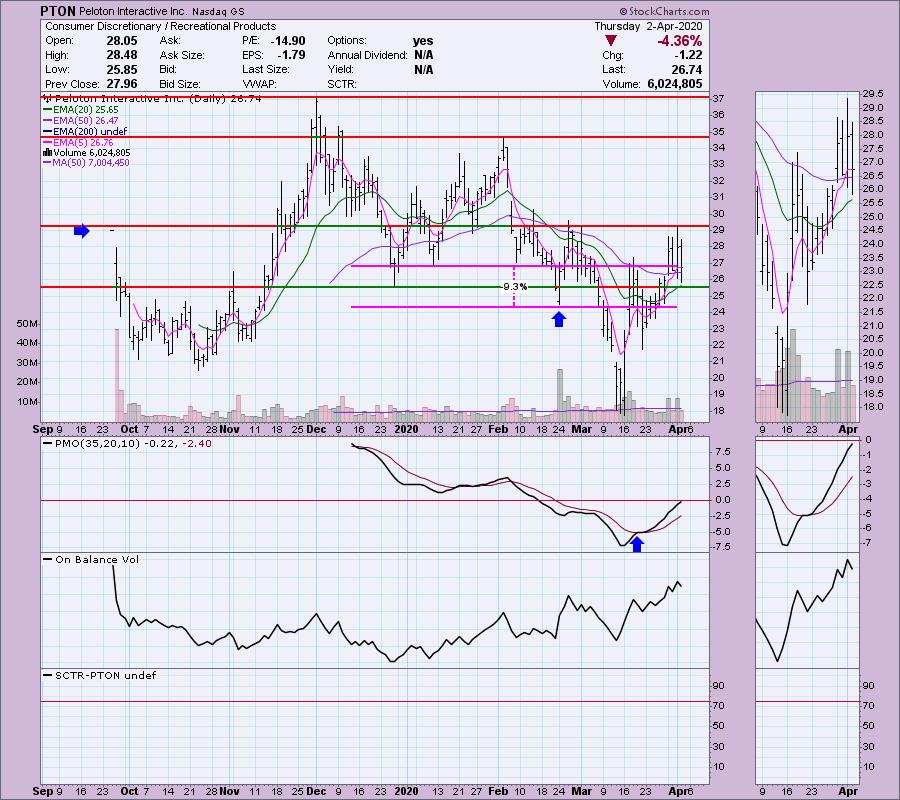900x800 pixels.
Task: Click the "Yield:" label
Action: [340, 69]
